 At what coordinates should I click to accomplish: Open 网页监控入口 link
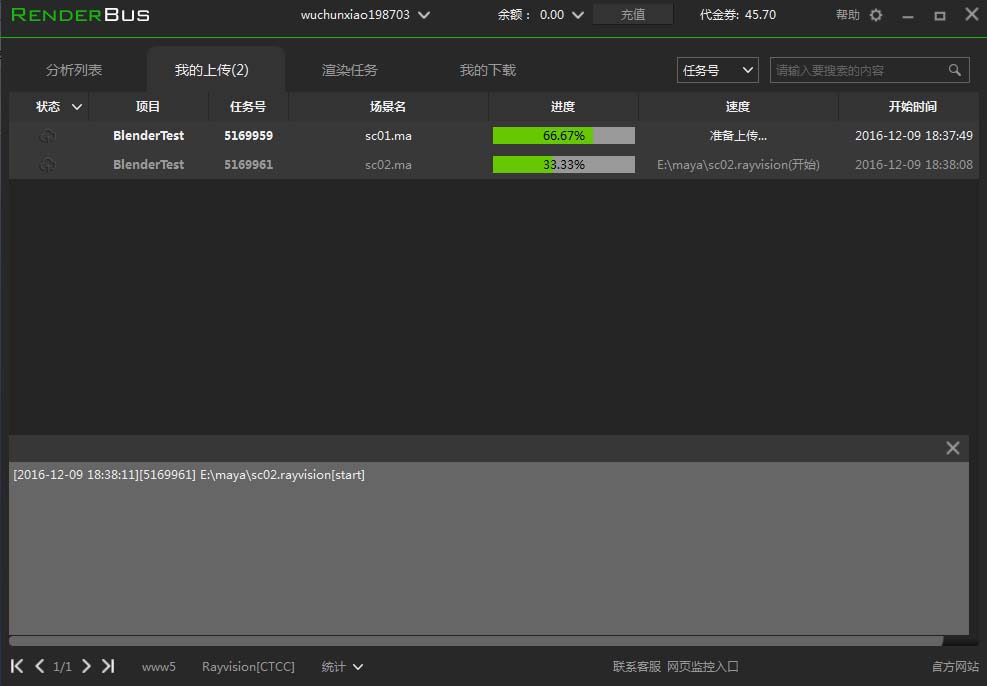coord(702,666)
